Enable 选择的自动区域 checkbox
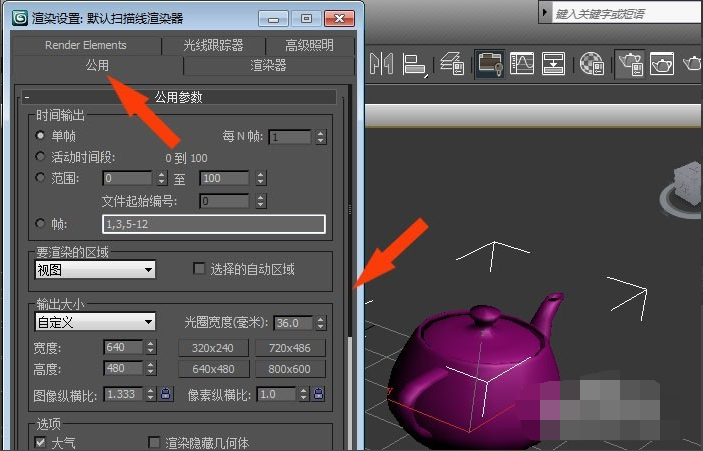The width and height of the screenshot is (703, 451). pyautogui.click(x=199, y=269)
